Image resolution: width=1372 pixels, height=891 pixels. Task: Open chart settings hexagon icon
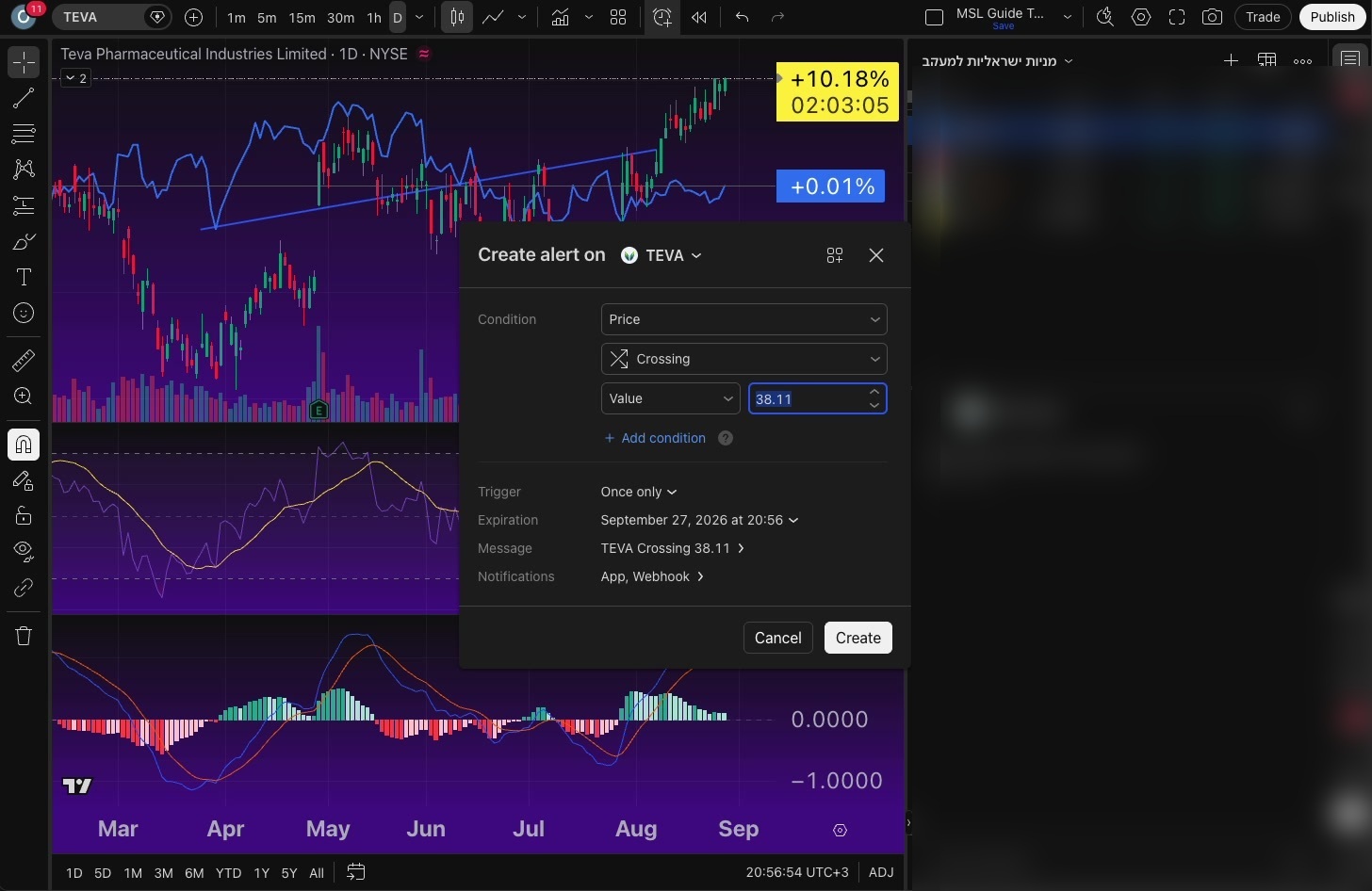click(1141, 17)
